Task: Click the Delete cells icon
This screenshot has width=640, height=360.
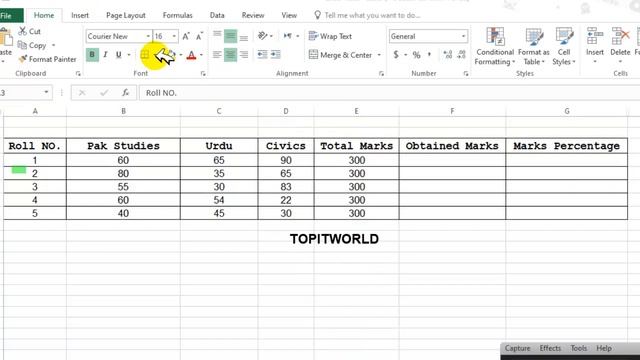Action: (x=620, y=36)
